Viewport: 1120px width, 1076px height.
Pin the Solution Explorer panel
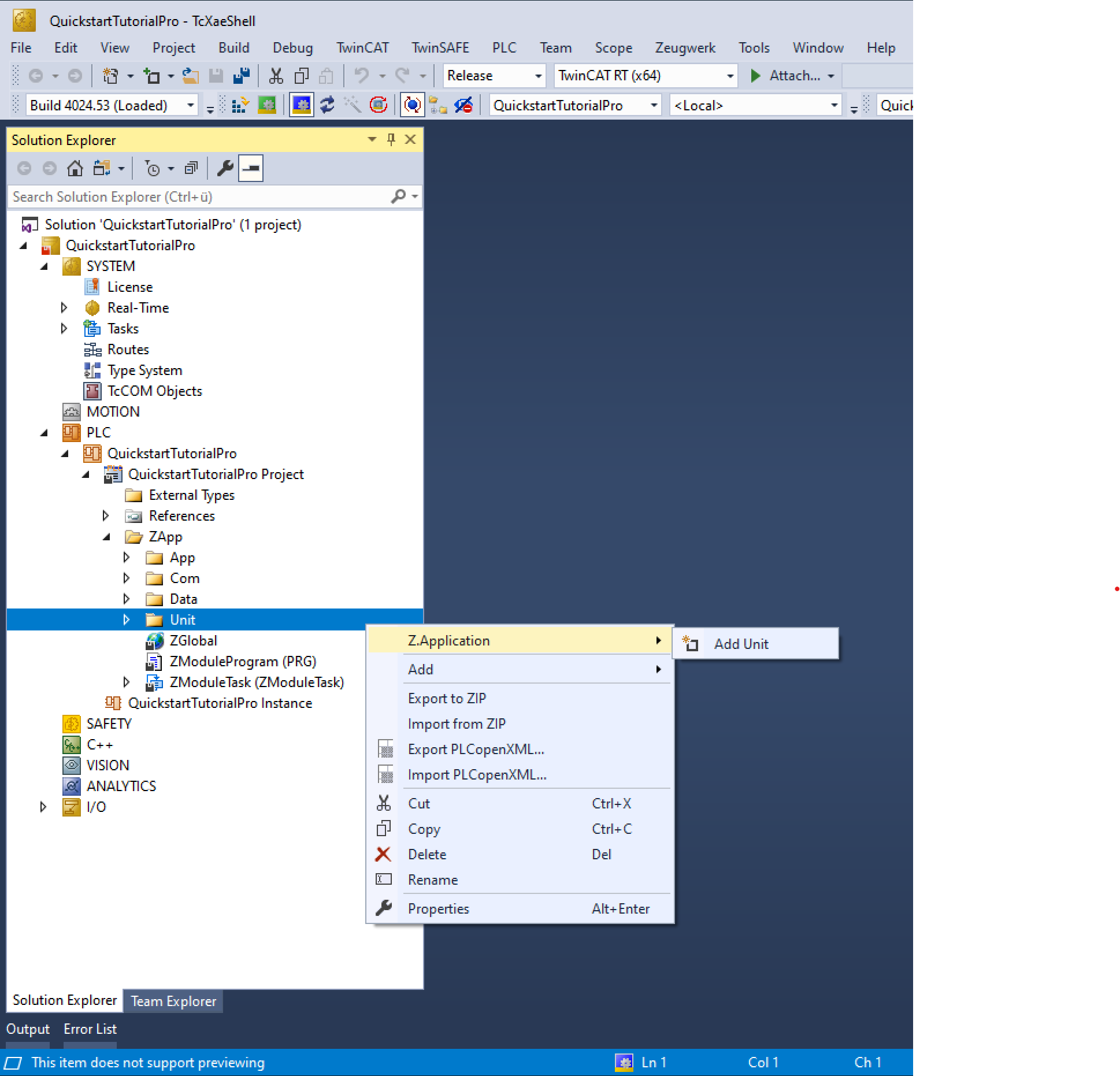click(391, 139)
